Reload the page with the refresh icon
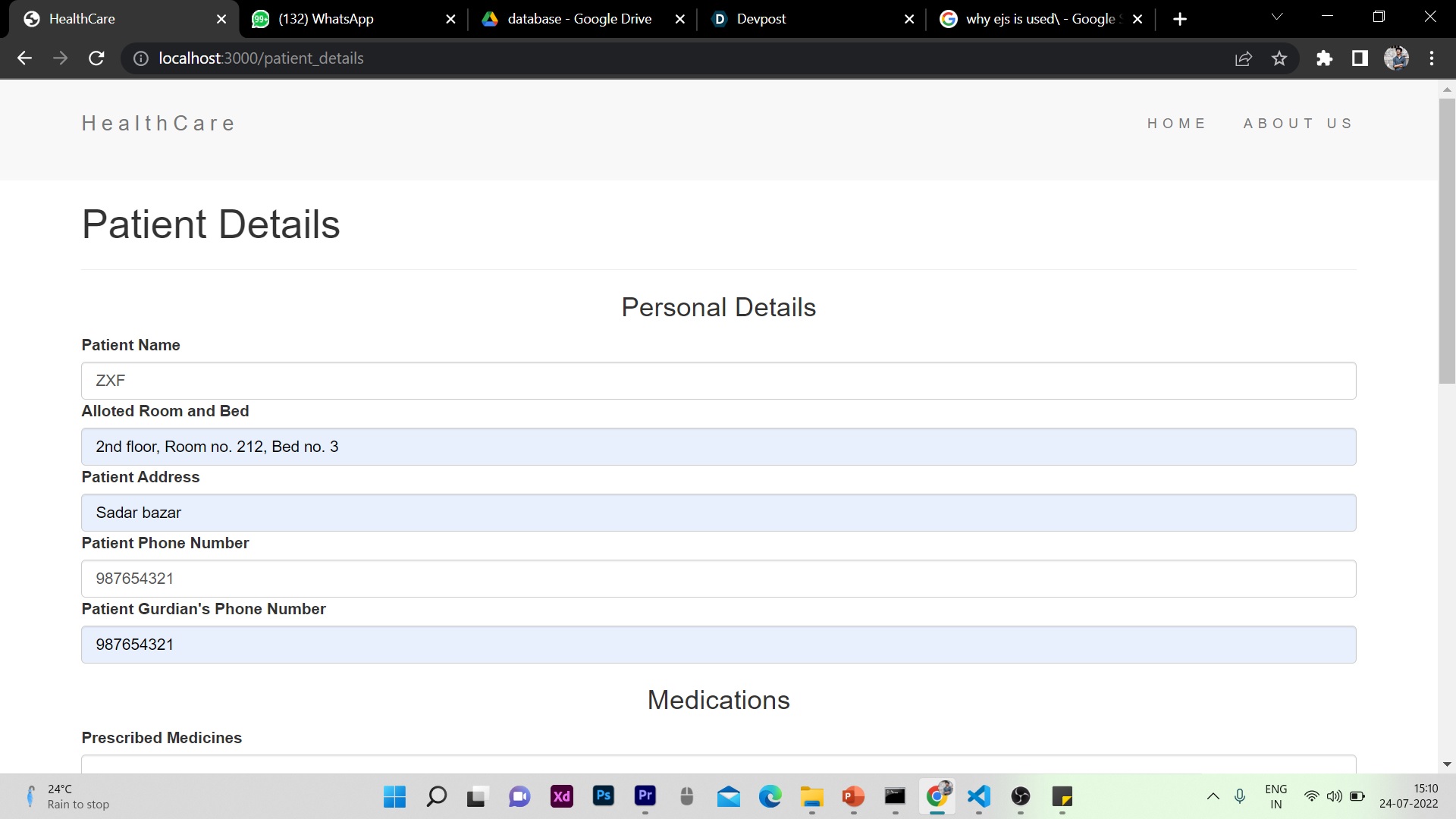Viewport: 1456px width, 819px height. [96, 58]
